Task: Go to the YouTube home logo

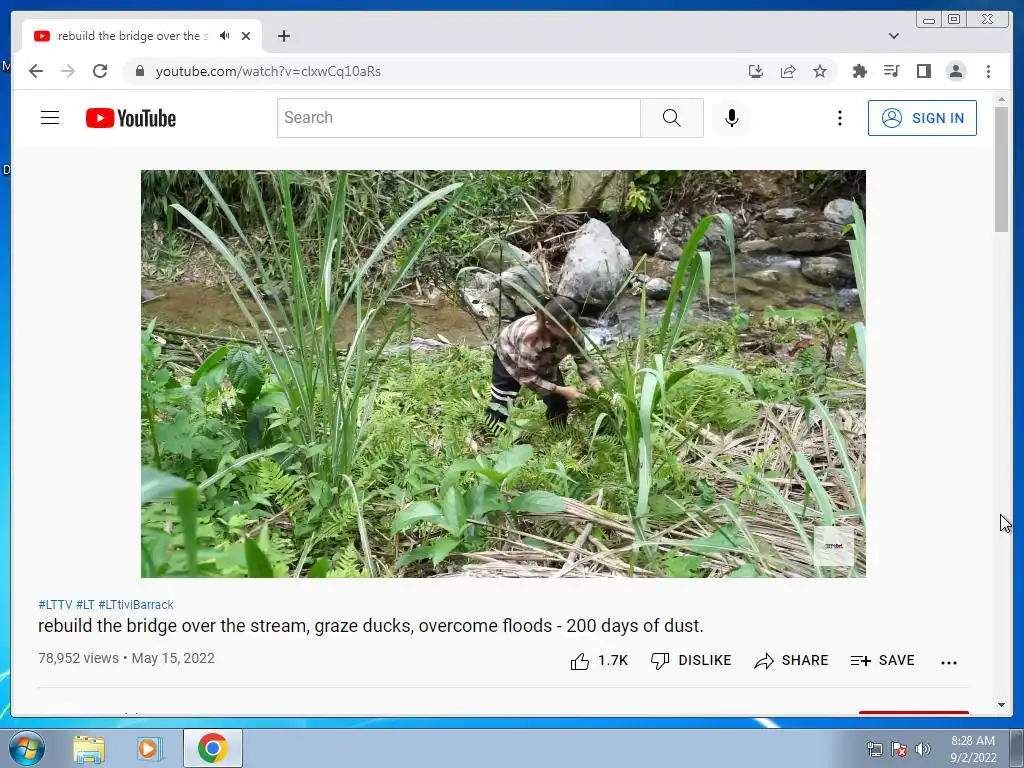Action: [131, 118]
